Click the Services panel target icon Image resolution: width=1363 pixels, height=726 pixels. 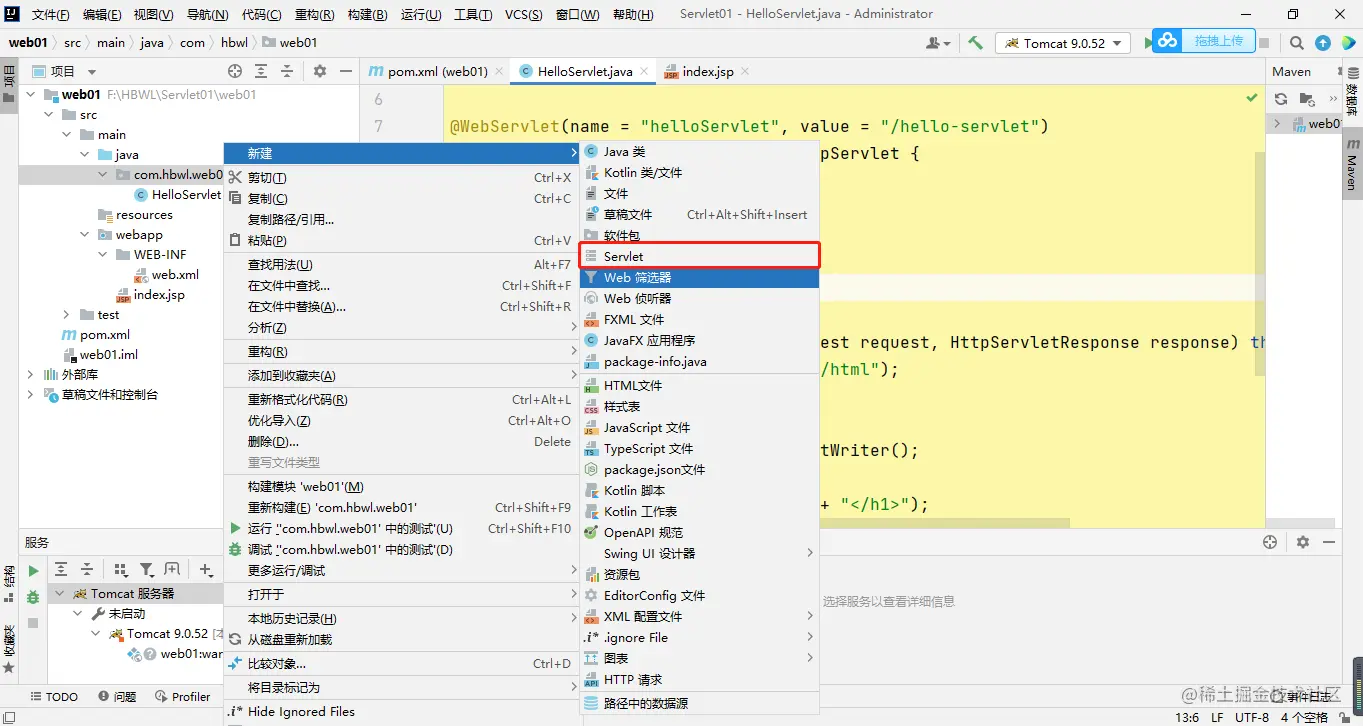tap(1270, 542)
